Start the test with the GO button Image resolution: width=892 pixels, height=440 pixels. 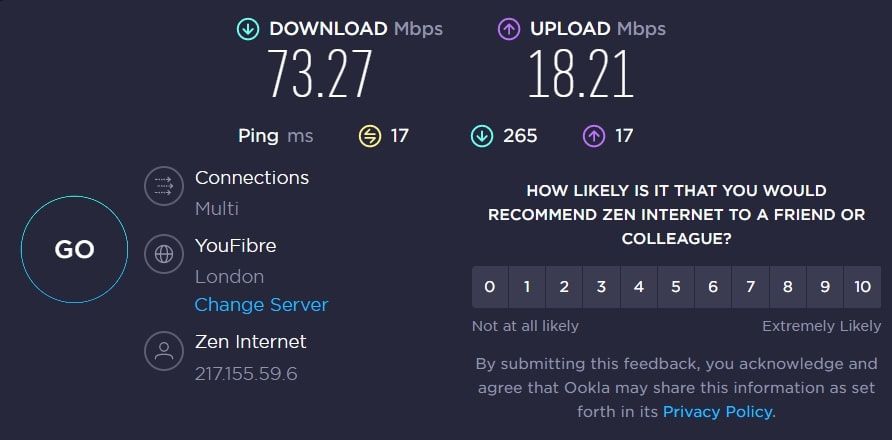(x=75, y=249)
